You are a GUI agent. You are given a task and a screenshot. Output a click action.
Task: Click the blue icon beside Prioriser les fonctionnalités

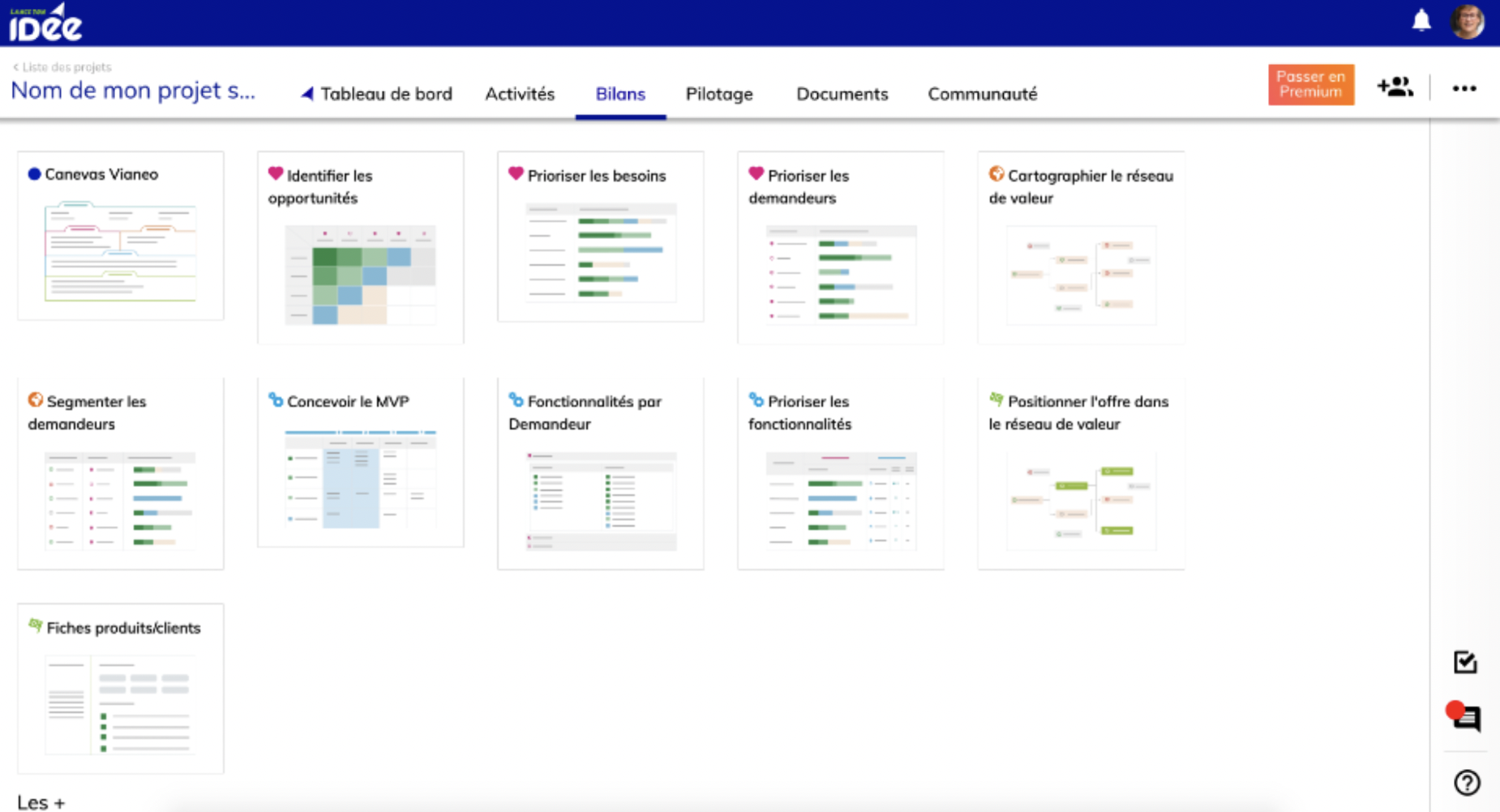click(x=756, y=400)
